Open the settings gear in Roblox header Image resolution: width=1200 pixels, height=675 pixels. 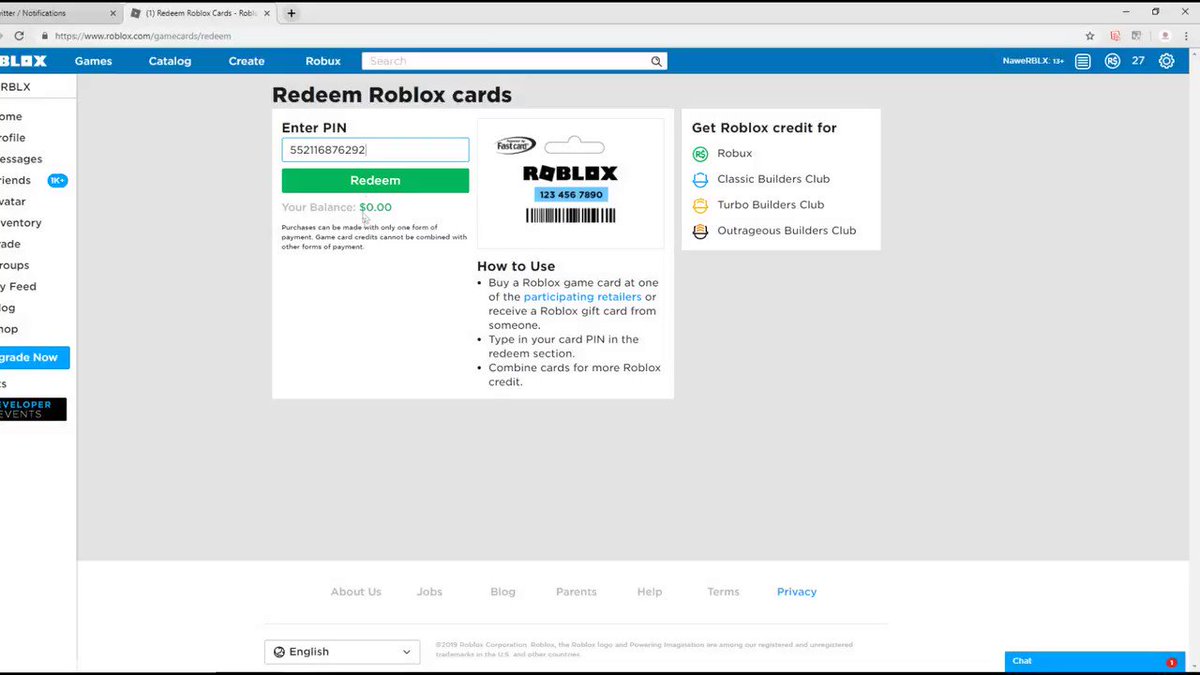[x=1166, y=61]
